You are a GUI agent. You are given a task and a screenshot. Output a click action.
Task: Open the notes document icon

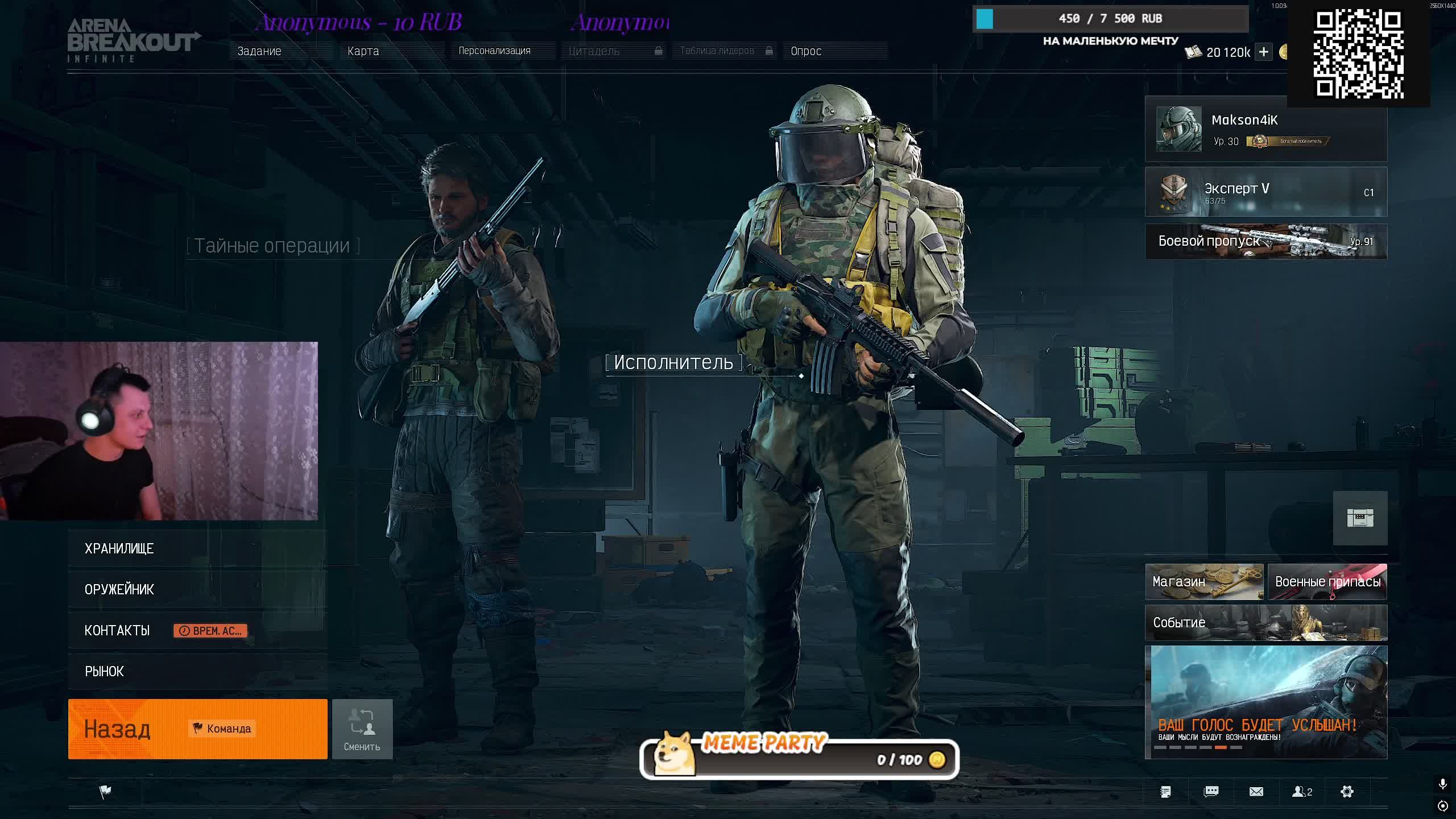[x=1165, y=792]
